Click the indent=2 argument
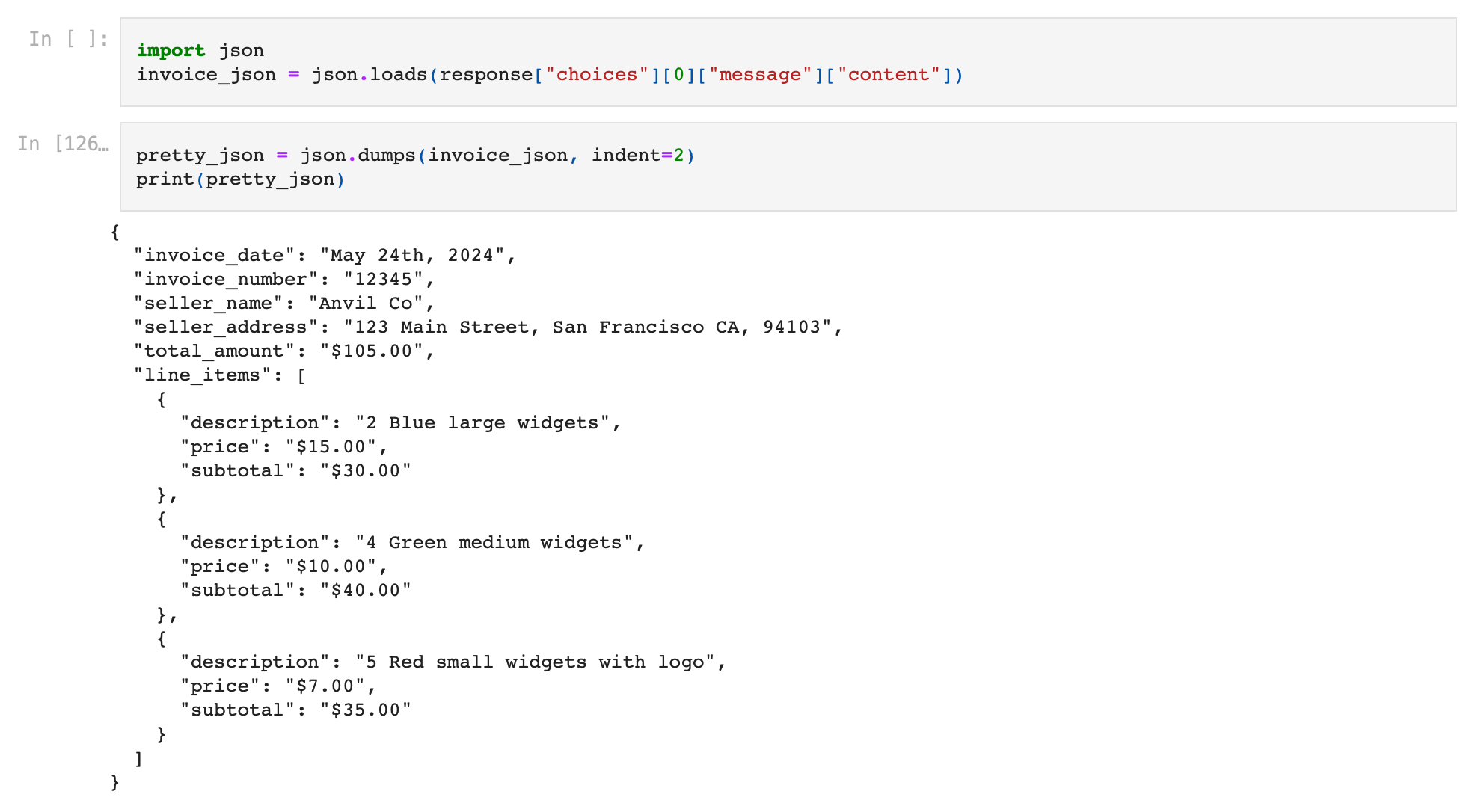1481x812 pixels. pos(637,156)
